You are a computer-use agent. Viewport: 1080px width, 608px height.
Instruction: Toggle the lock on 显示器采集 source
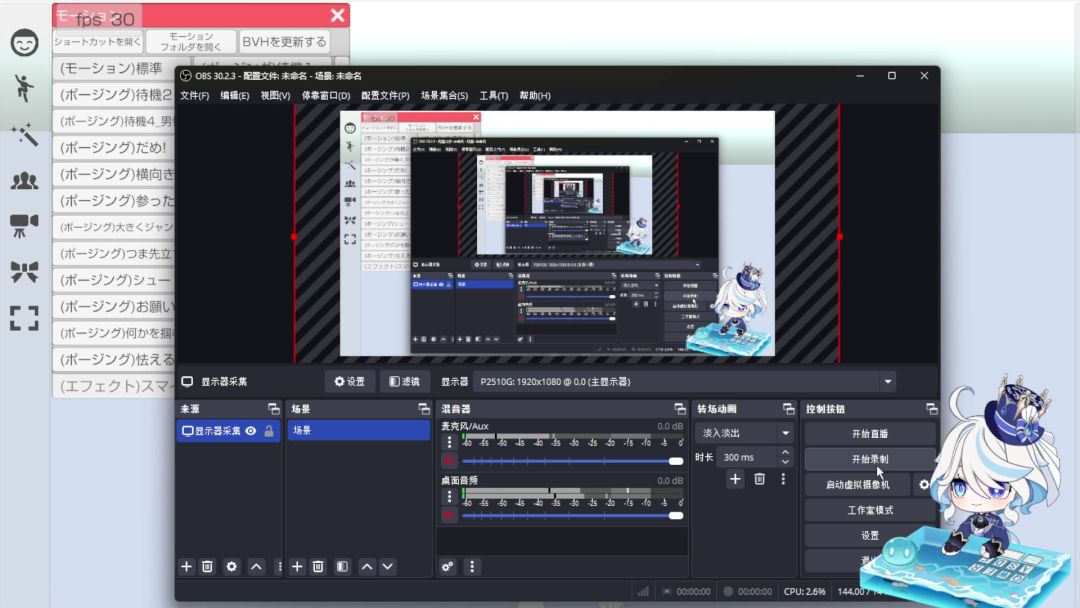click(x=269, y=431)
